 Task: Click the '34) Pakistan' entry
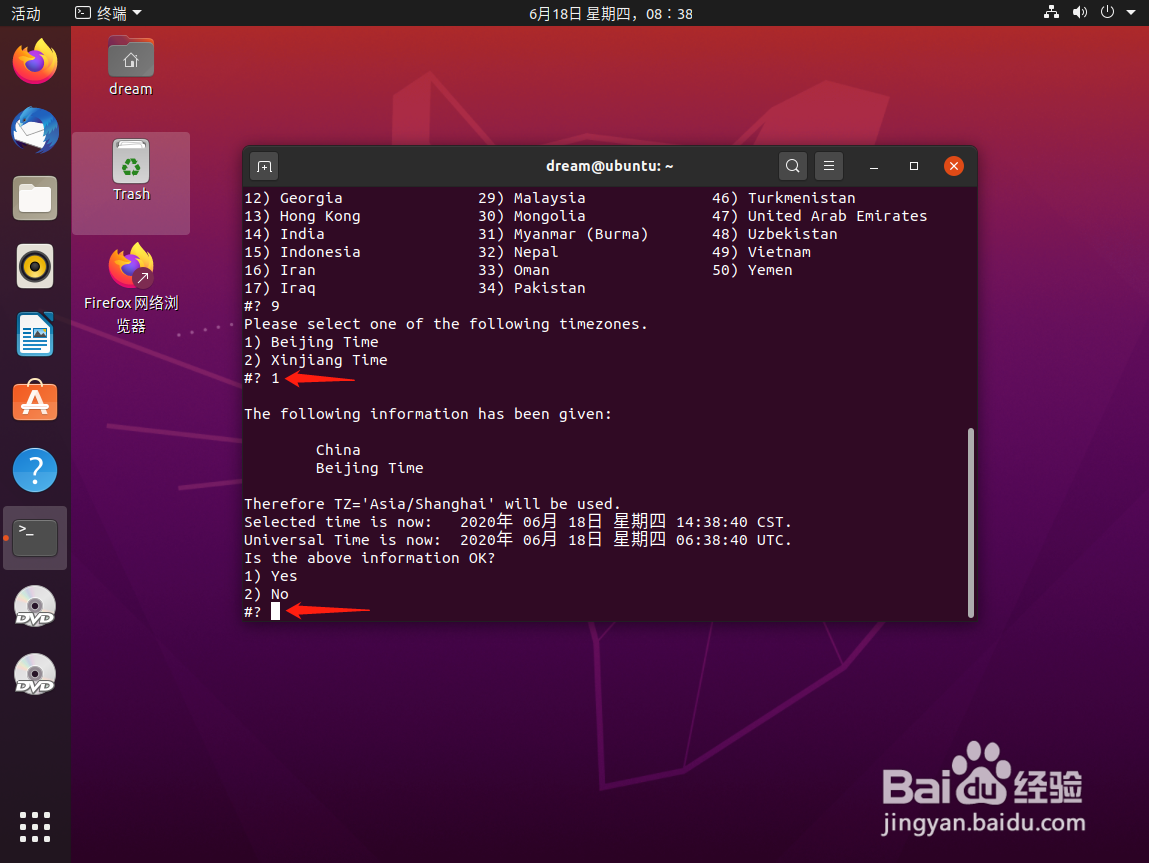[531, 288]
